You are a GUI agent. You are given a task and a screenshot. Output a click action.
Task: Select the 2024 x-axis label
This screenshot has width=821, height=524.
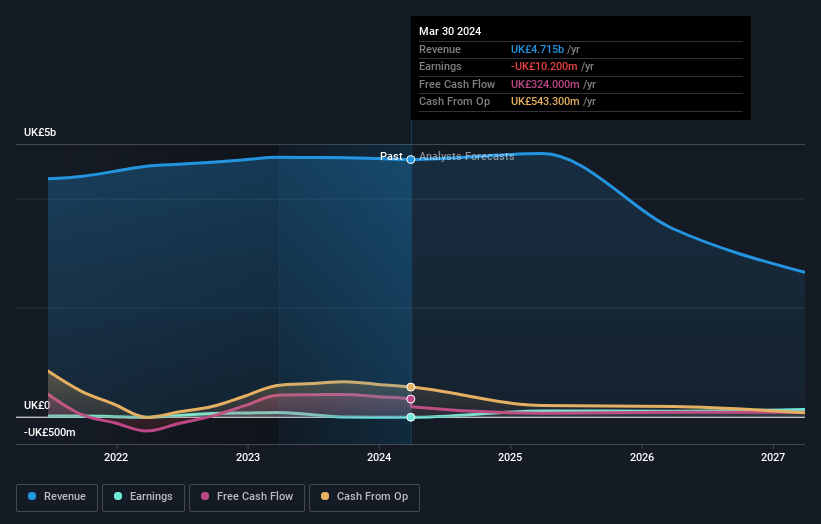tap(379, 457)
